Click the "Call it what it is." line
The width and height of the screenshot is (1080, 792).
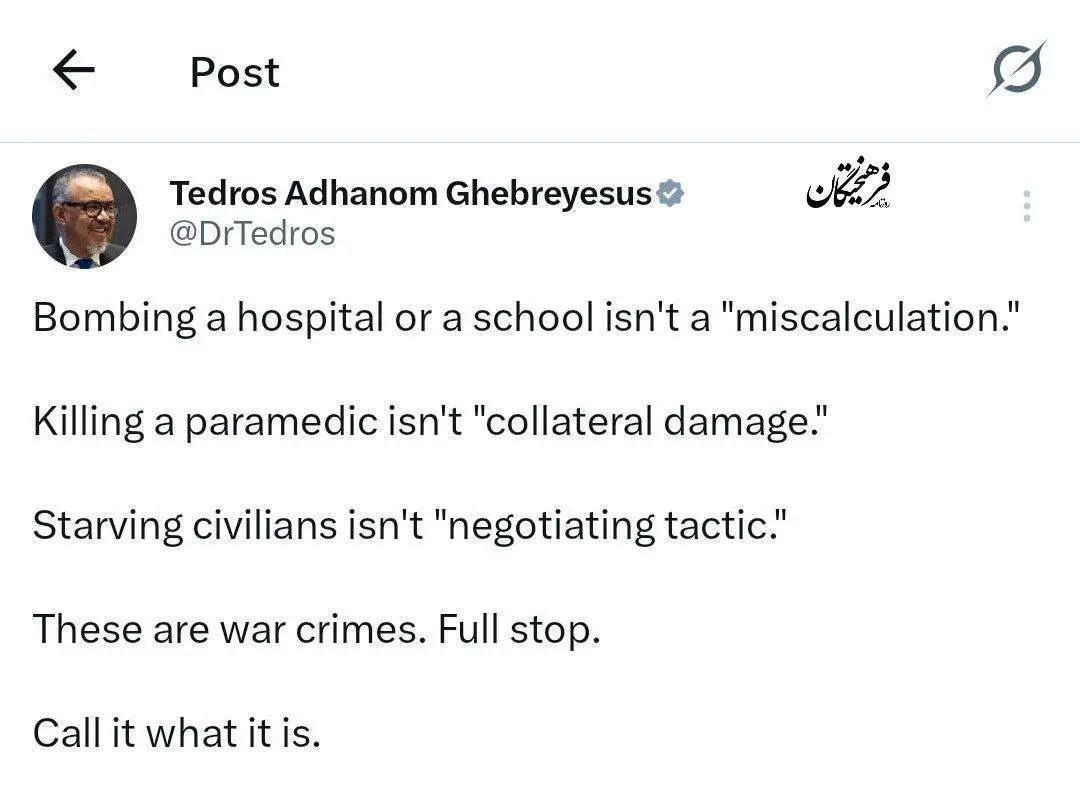(177, 734)
